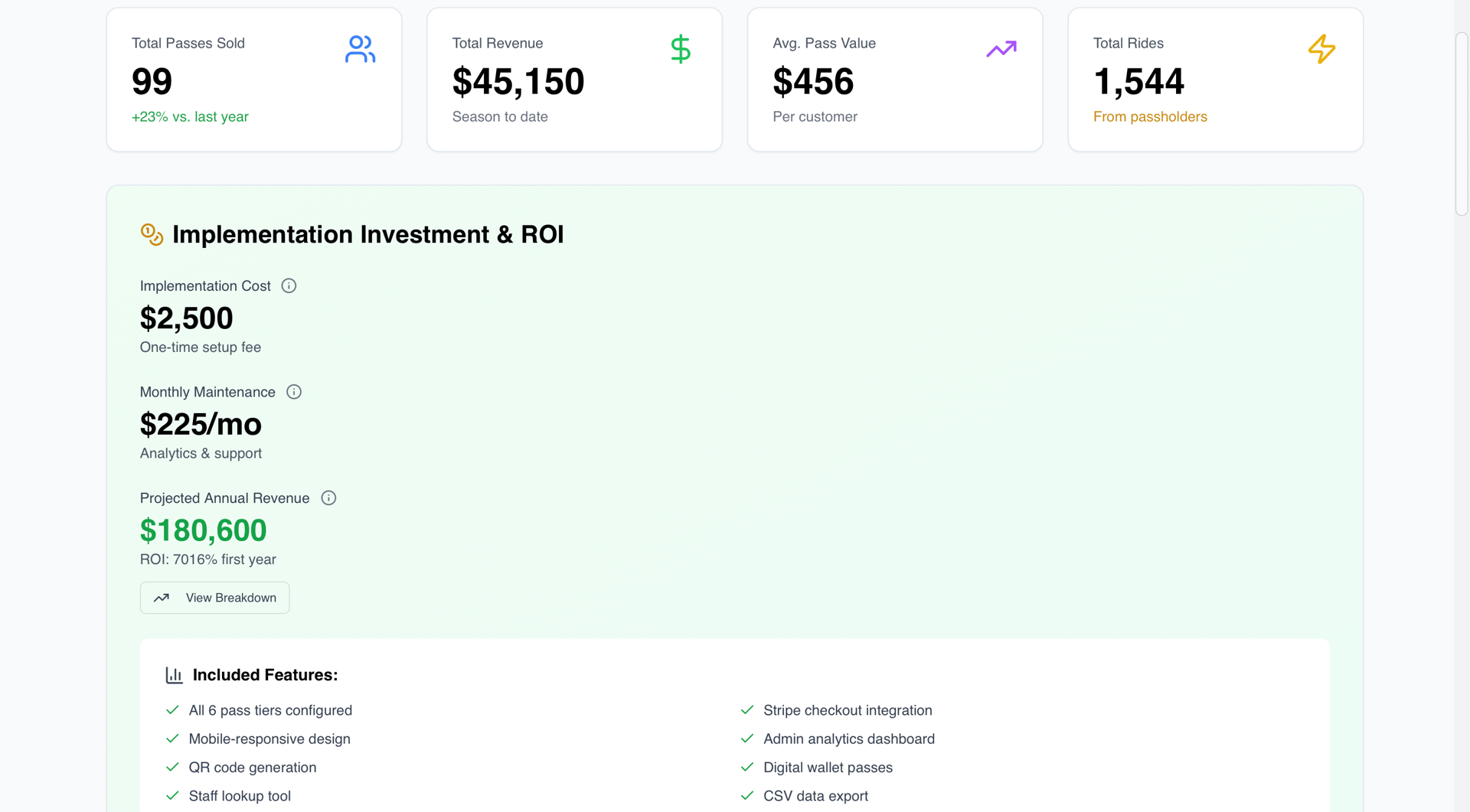Click the people icon in Total Passes Sold

[360, 49]
